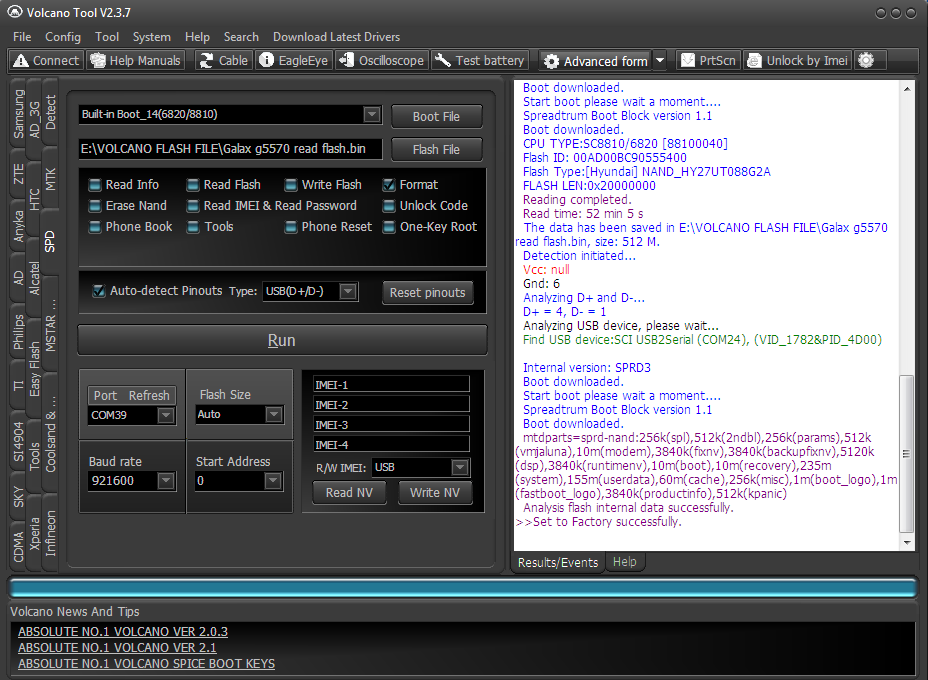The height and width of the screenshot is (680, 928).
Task: Select the Results/Events tab
Action: (x=558, y=562)
